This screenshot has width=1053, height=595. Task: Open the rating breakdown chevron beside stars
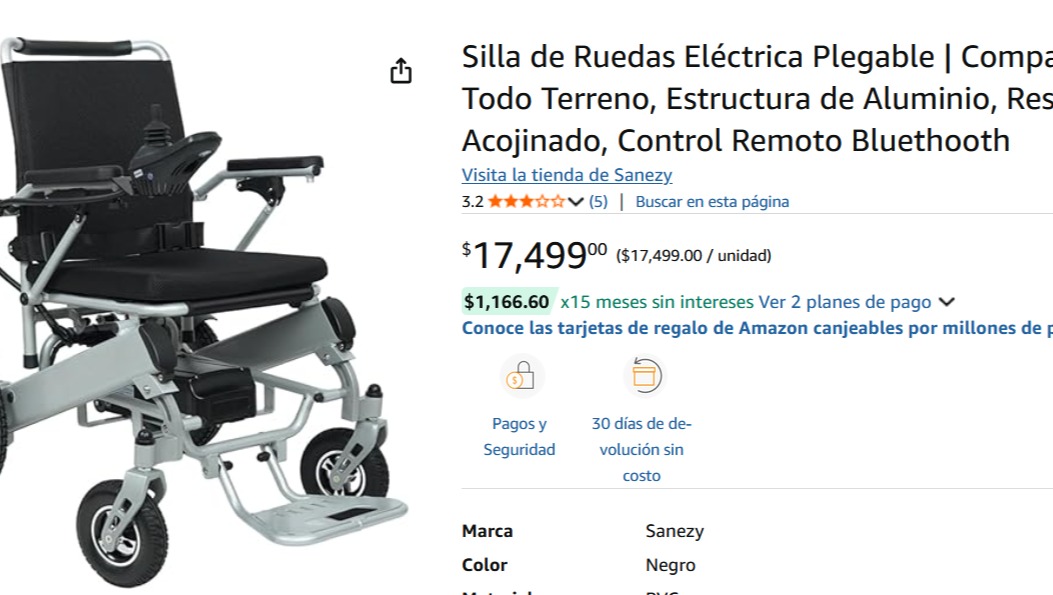[x=576, y=201]
